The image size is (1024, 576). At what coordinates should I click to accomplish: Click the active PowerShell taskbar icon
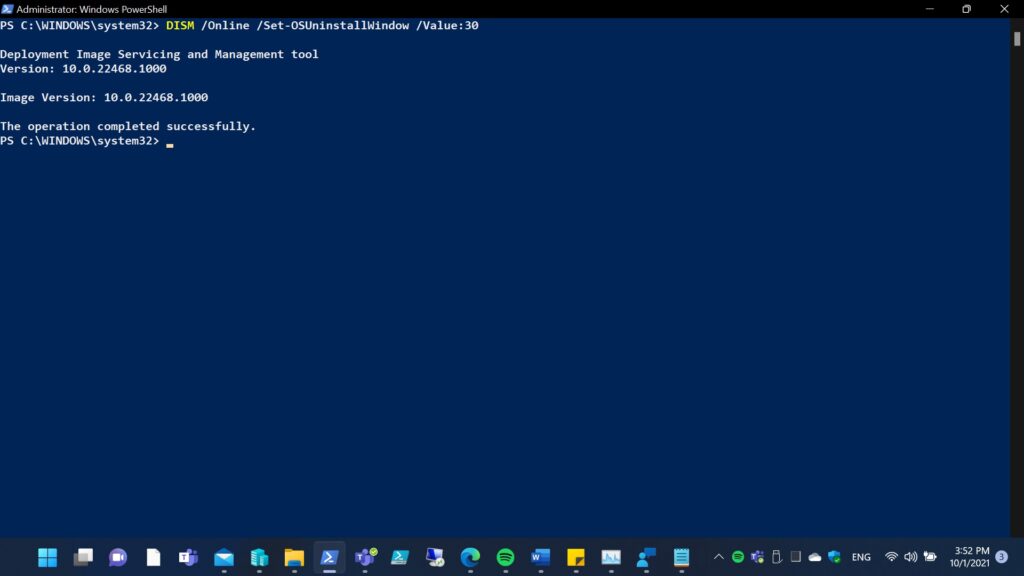(329, 557)
